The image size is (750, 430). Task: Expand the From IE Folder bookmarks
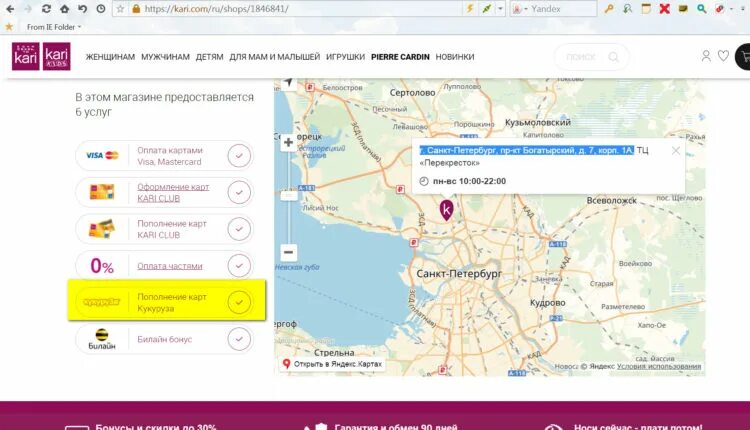[54, 27]
